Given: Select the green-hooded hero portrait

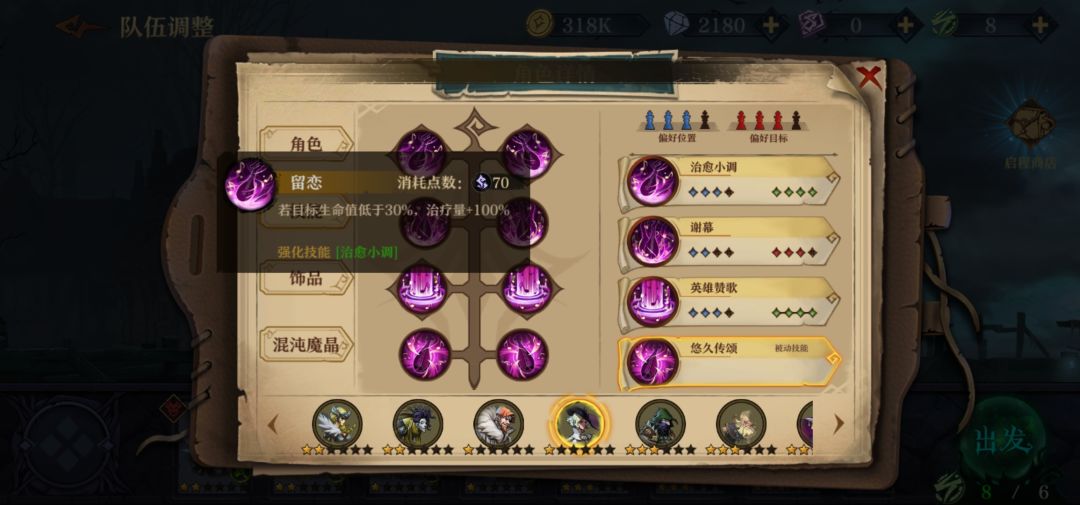Looking at the screenshot, I should tap(660, 424).
